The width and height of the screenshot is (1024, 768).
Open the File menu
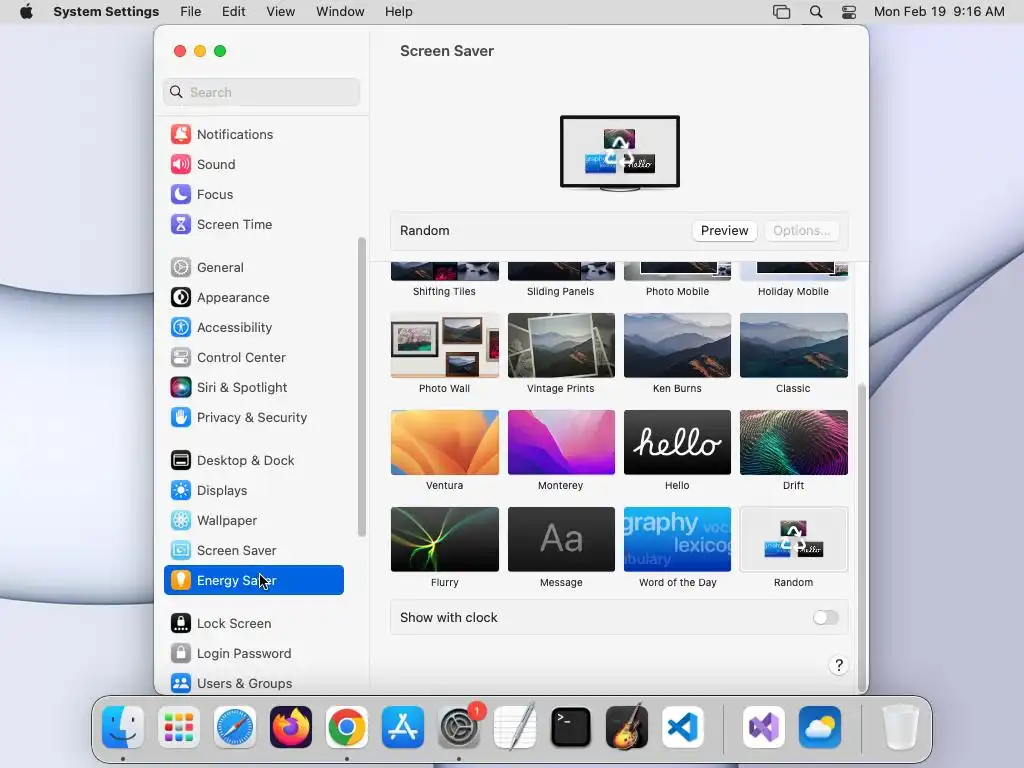click(x=191, y=12)
